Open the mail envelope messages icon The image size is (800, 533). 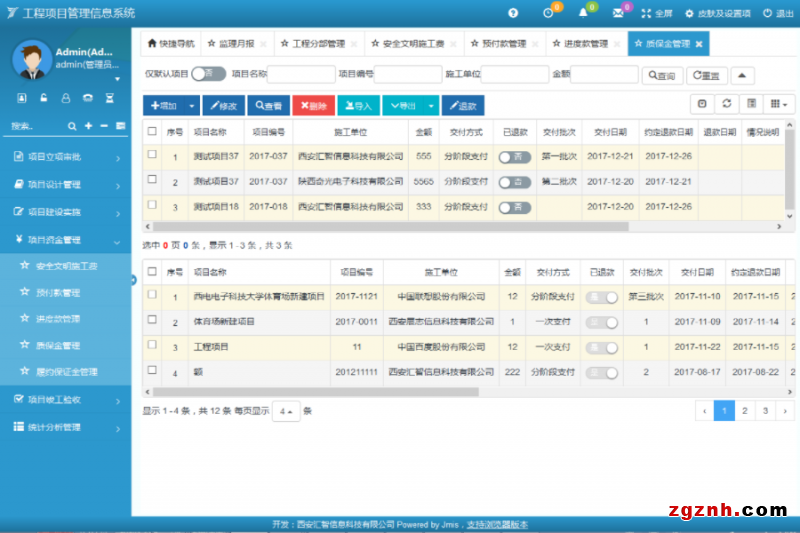click(618, 13)
